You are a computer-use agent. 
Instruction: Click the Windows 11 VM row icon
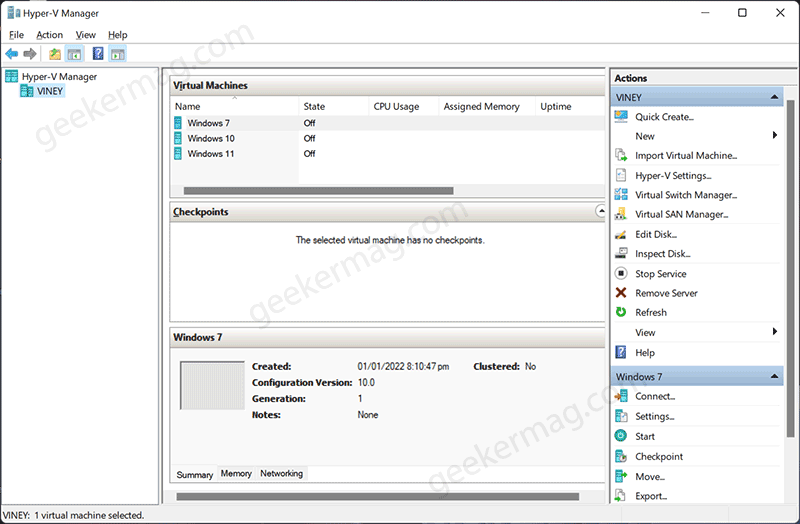[178, 154]
